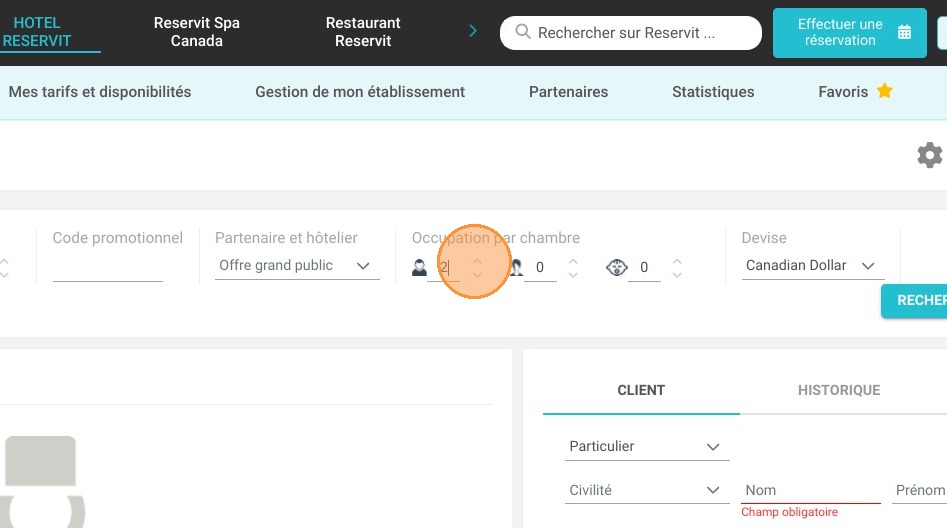Decrease baby count with down arrow

677,275
